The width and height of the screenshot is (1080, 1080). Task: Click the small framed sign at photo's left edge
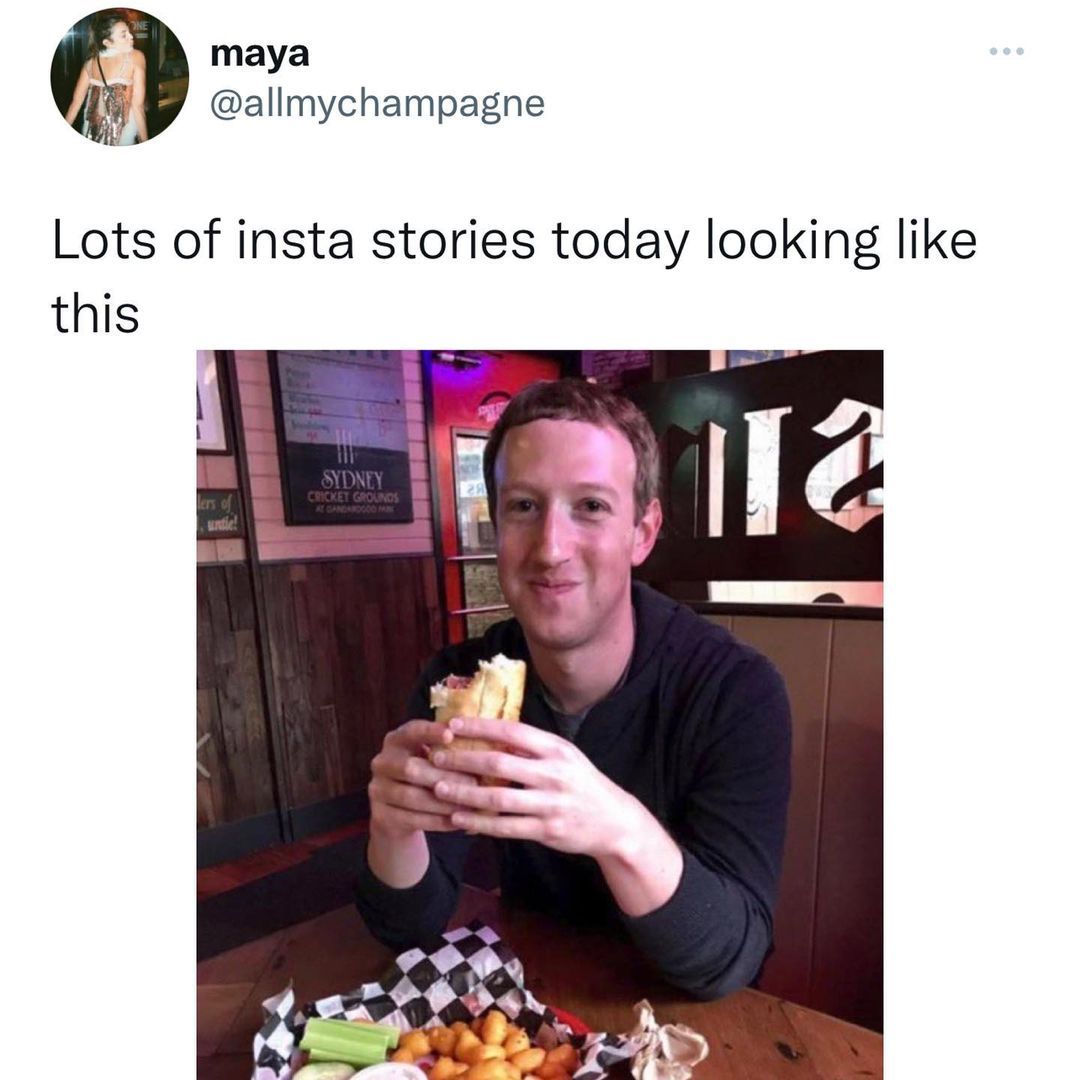218,514
